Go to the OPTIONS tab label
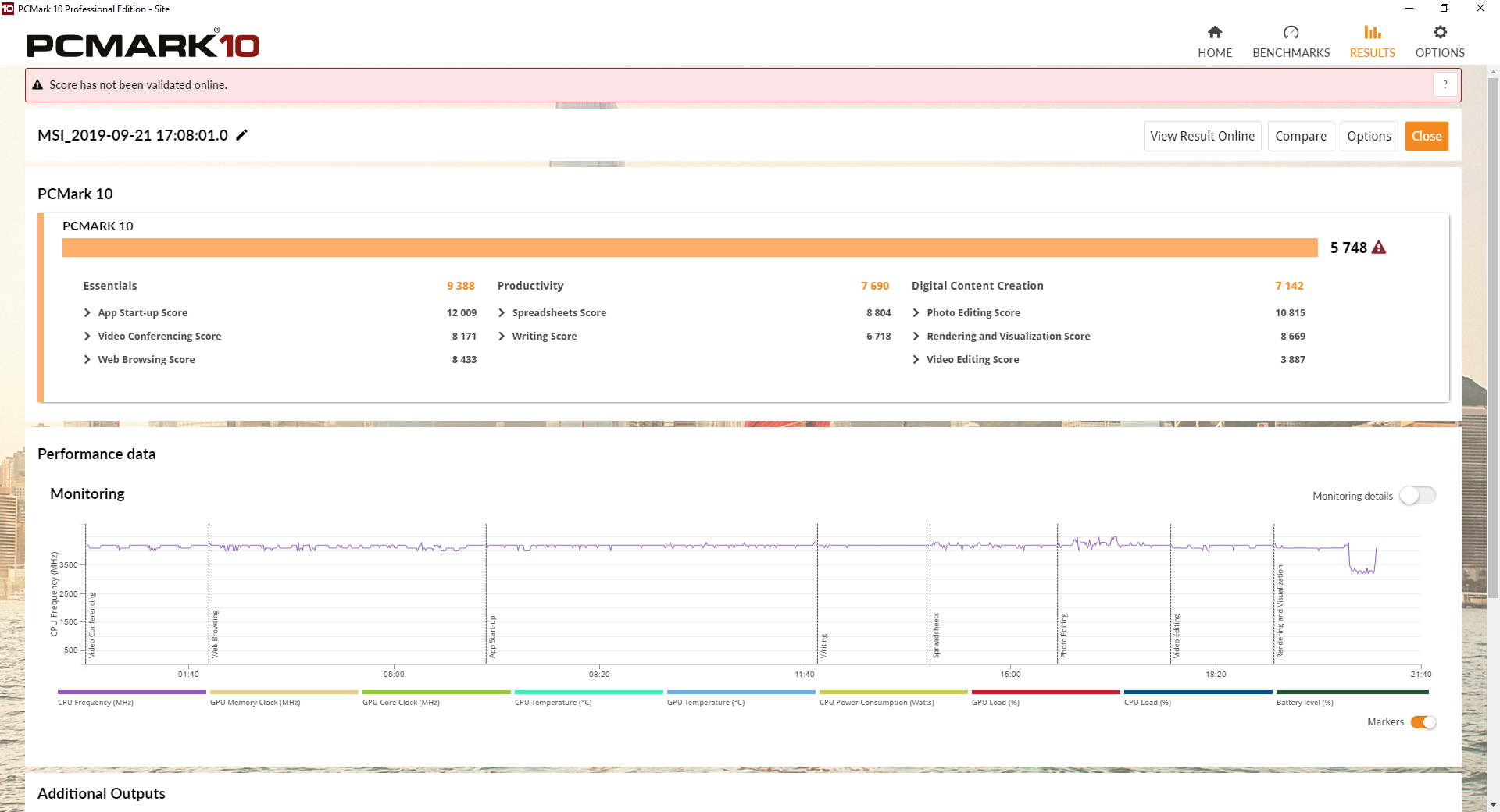This screenshot has height=812, width=1500. (1440, 53)
